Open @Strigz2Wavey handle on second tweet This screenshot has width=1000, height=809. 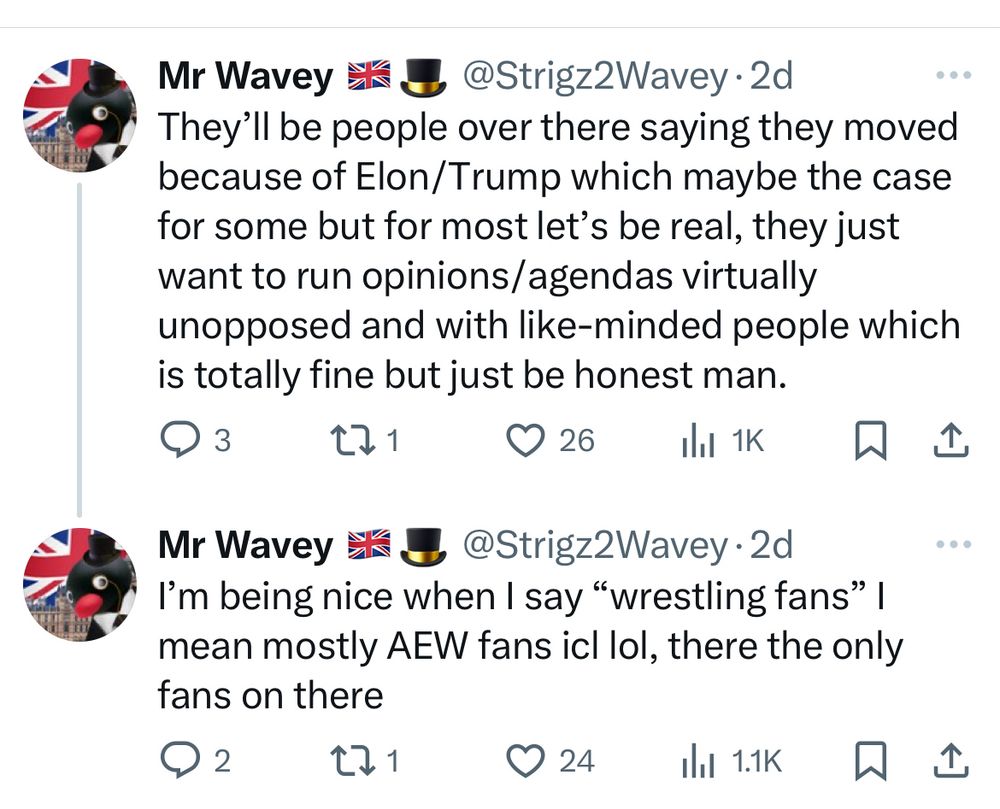point(592,545)
